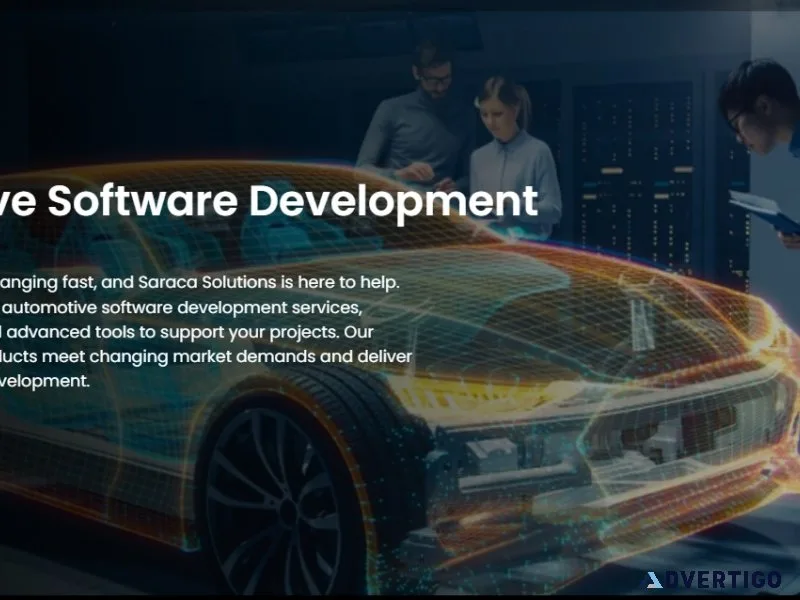The image size is (800, 600).
Task: Click the 'automotive software development services' line
Action: pos(181,308)
